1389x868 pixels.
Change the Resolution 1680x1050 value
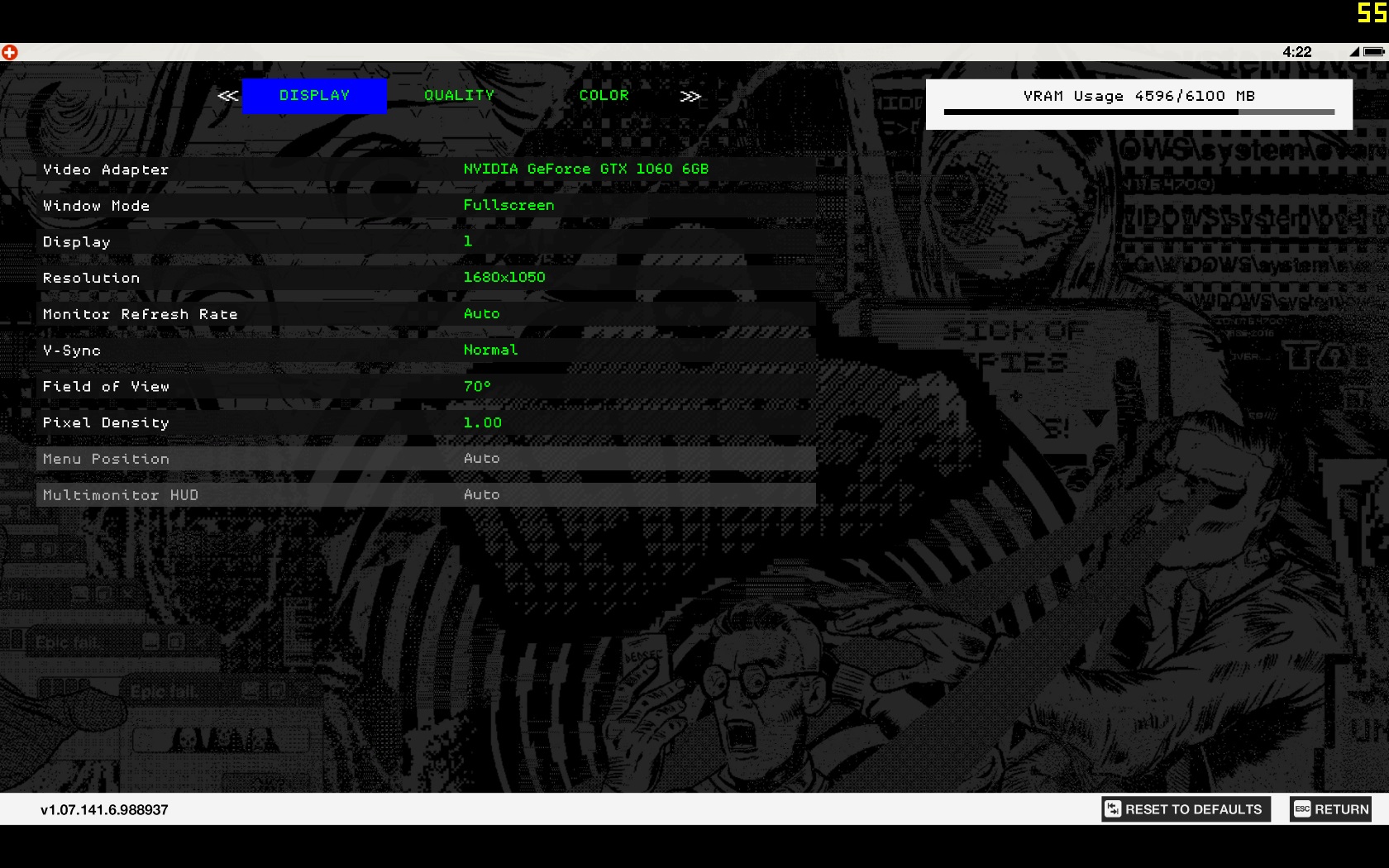click(504, 278)
